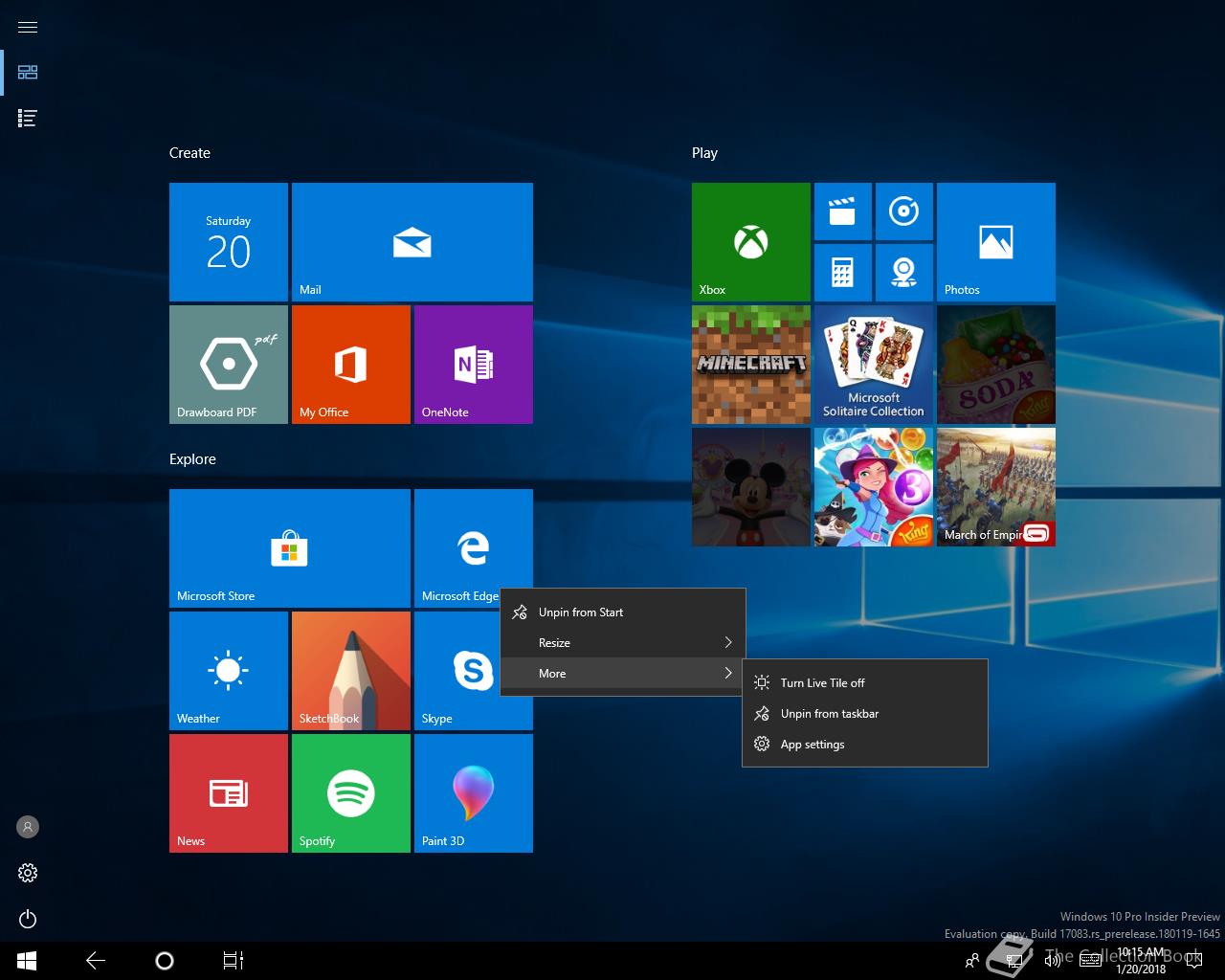Screen dimensions: 1225x980
Task: Open App settings from submenu
Action: tap(865, 745)
